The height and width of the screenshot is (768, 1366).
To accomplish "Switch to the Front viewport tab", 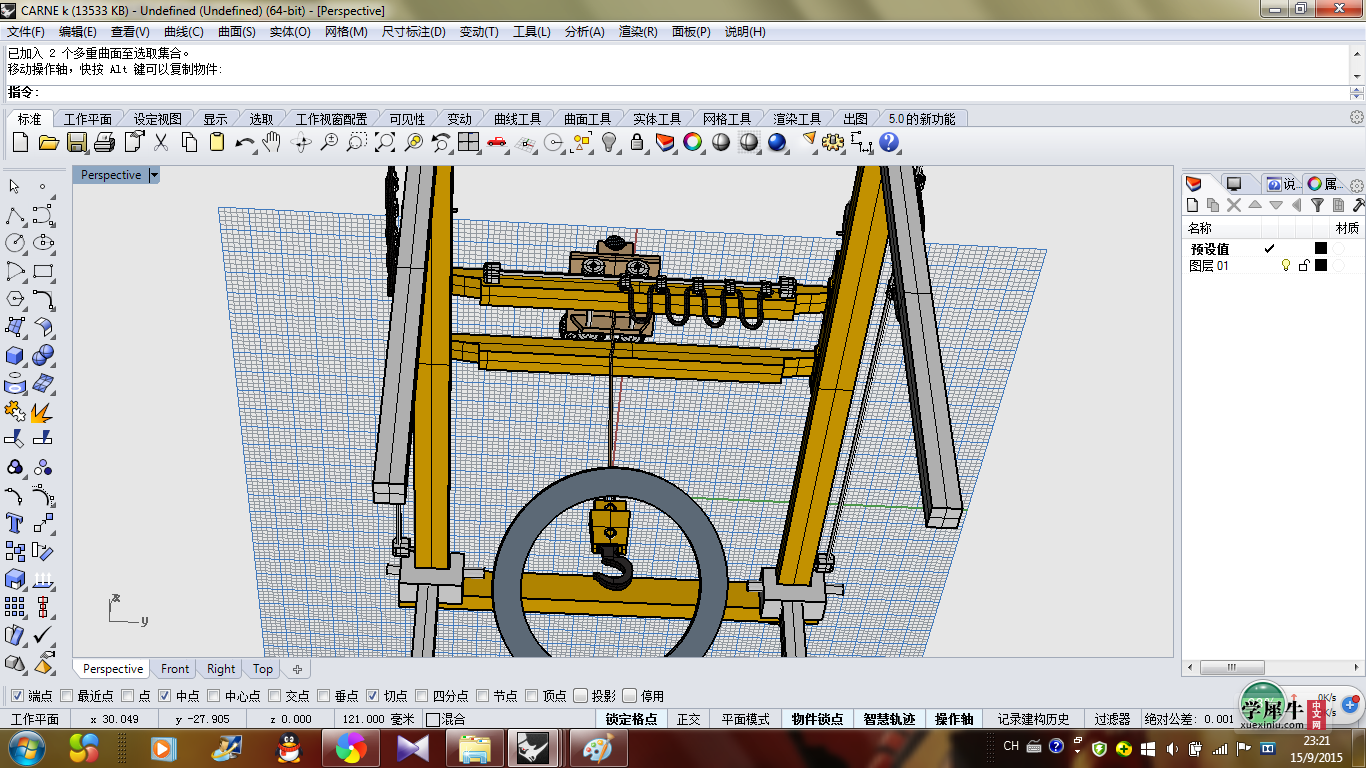I will [x=175, y=669].
